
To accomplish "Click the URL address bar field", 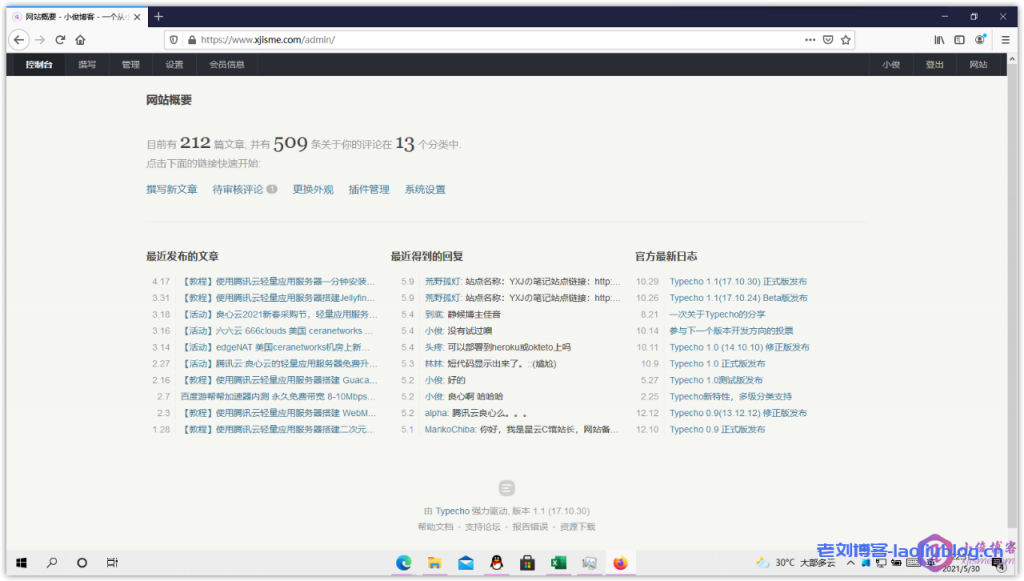I will [x=500, y=40].
